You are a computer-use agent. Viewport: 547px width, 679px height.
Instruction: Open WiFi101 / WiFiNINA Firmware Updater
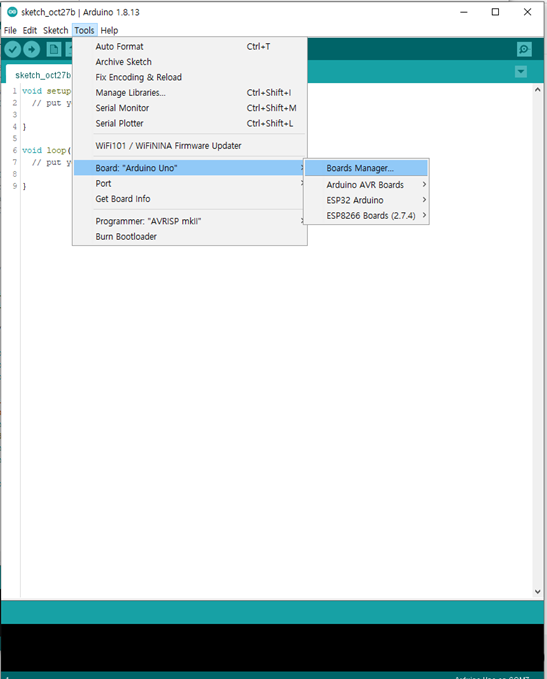190,146
